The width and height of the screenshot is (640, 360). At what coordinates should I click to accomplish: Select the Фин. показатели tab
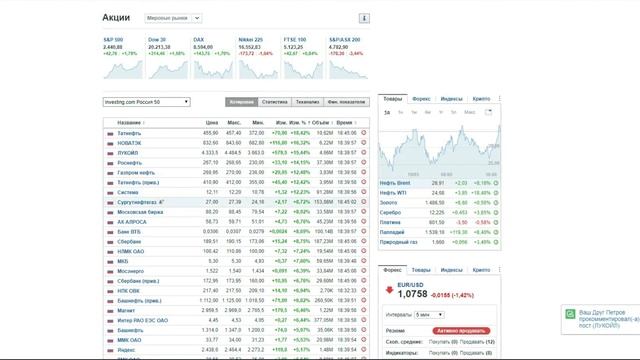[x=347, y=102]
